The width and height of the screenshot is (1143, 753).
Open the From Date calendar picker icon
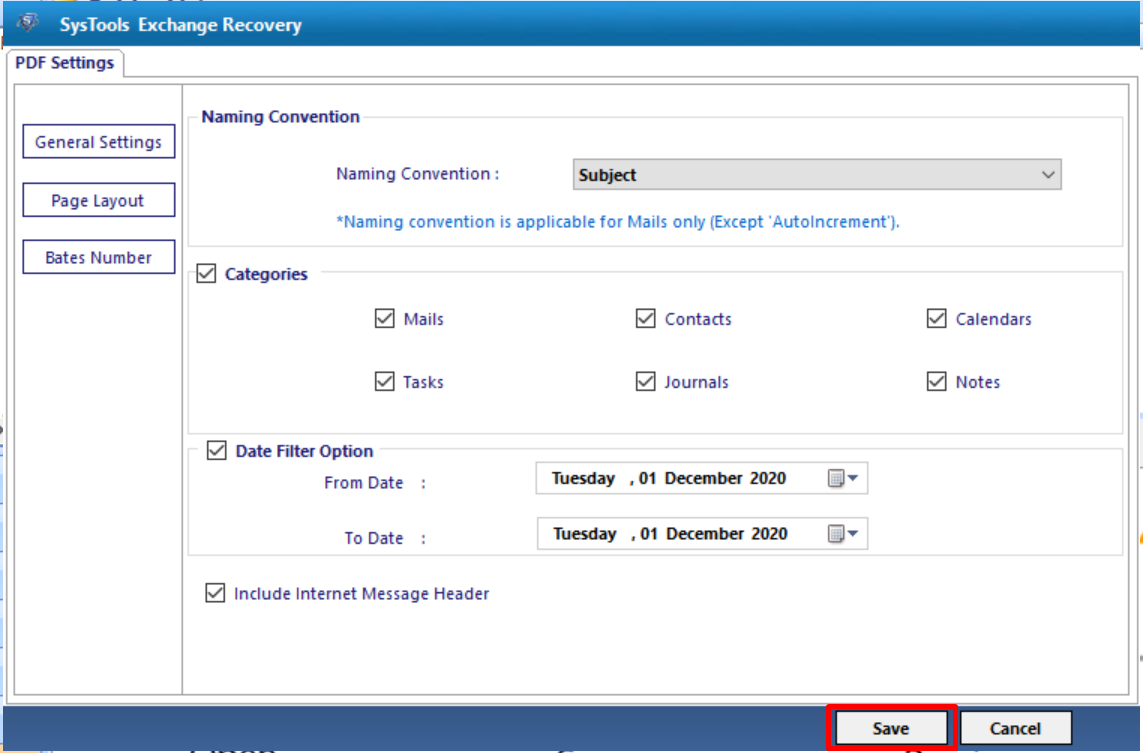[842, 479]
